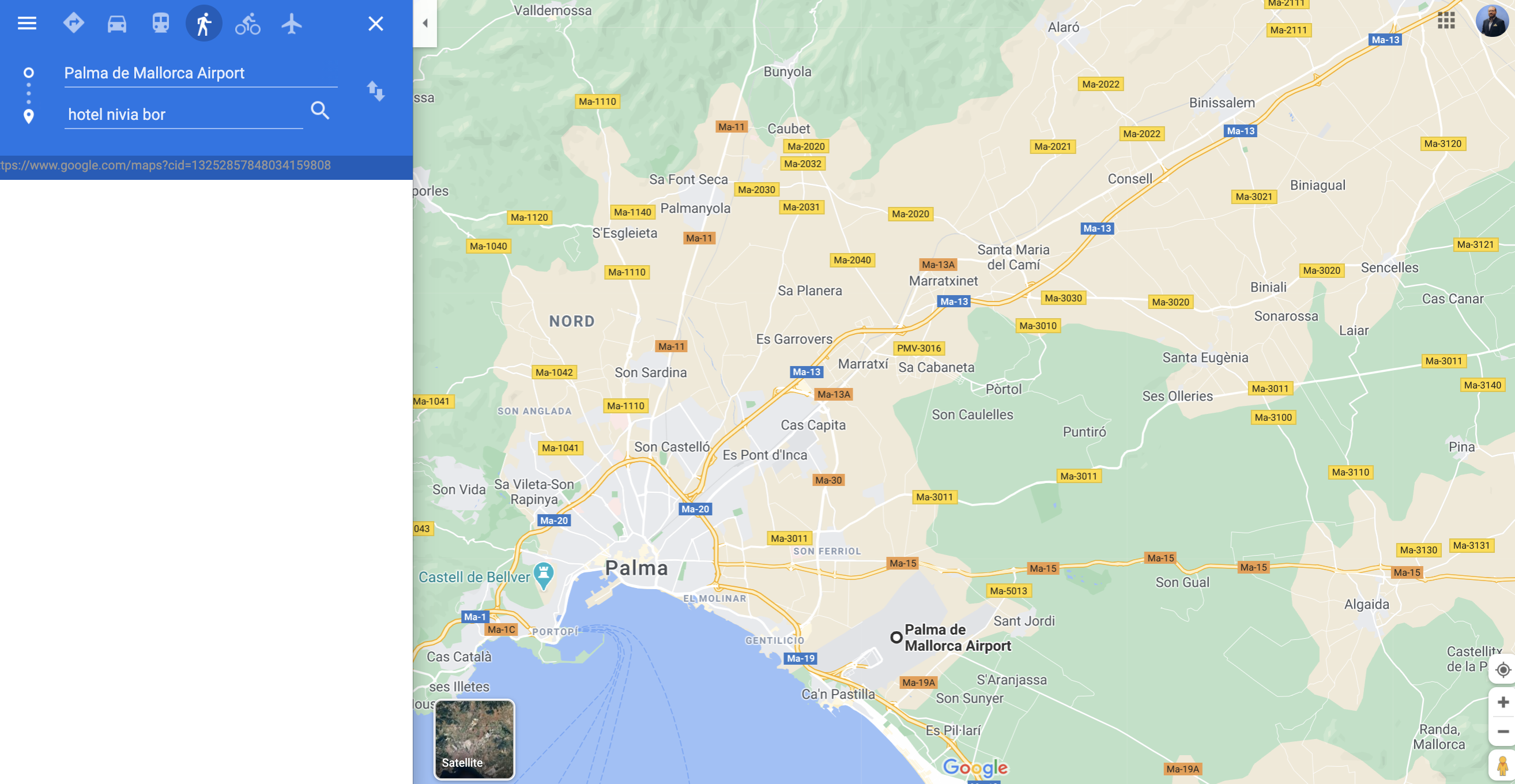Screen dimensions: 1515x784
Task: Close the directions panel
Action: click(x=375, y=24)
